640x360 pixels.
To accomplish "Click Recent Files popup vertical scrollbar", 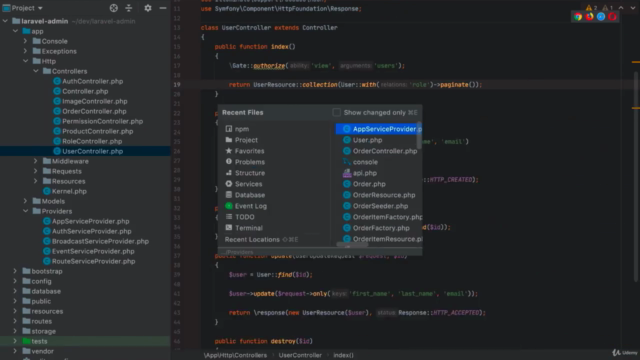I will [x=419, y=136].
